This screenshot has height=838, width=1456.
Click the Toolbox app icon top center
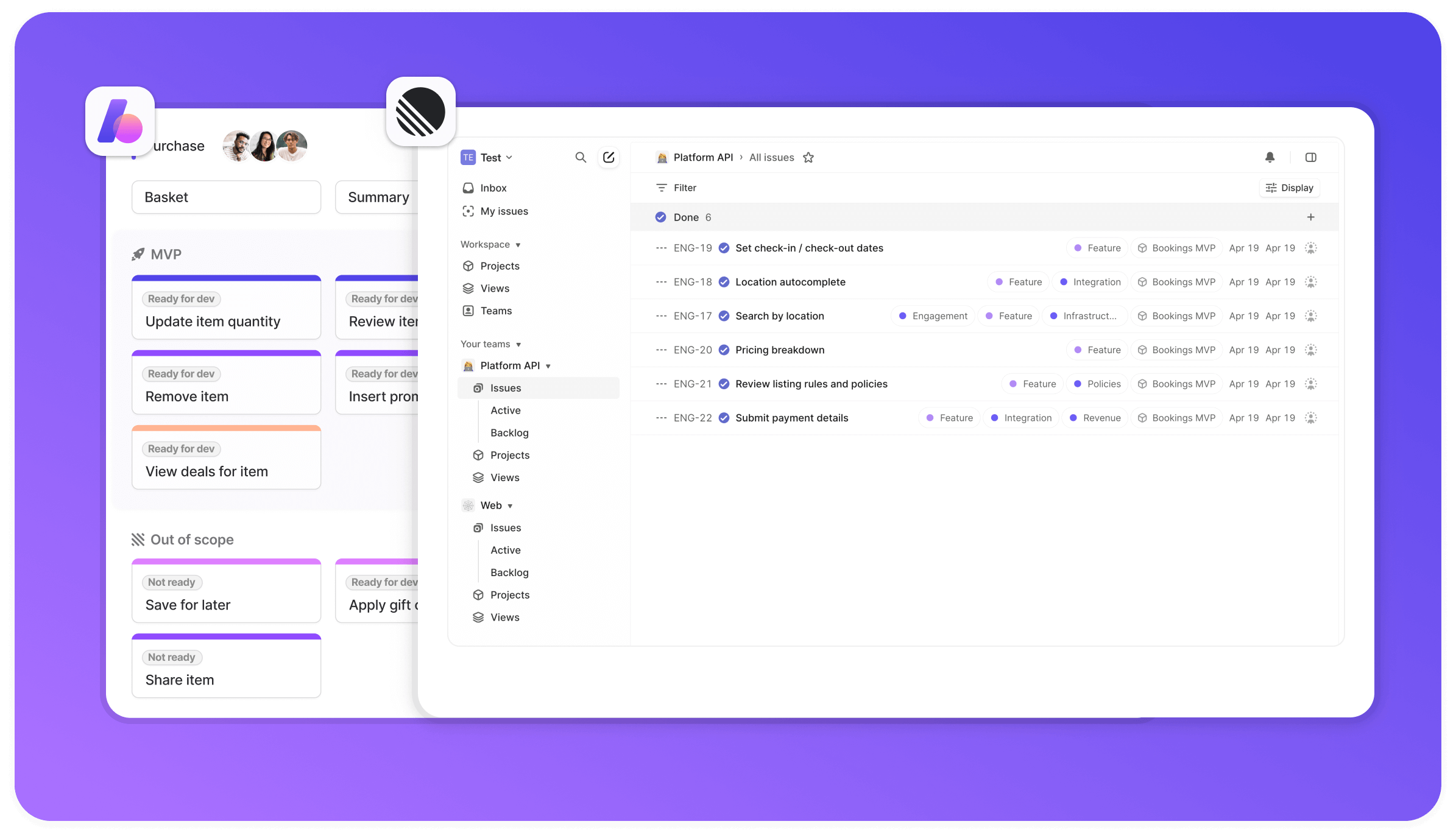tap(420, 113)
